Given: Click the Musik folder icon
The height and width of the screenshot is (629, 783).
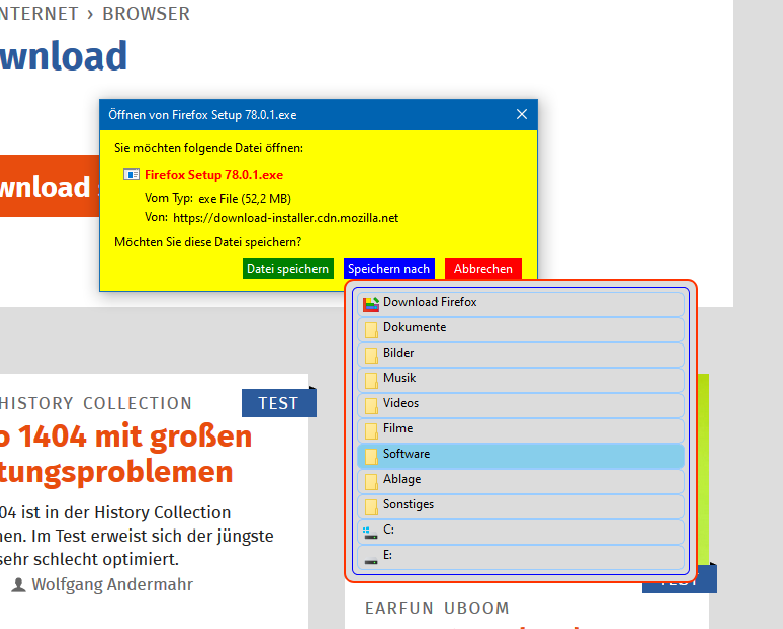Looking at the screenshot, I should point(371,380).
